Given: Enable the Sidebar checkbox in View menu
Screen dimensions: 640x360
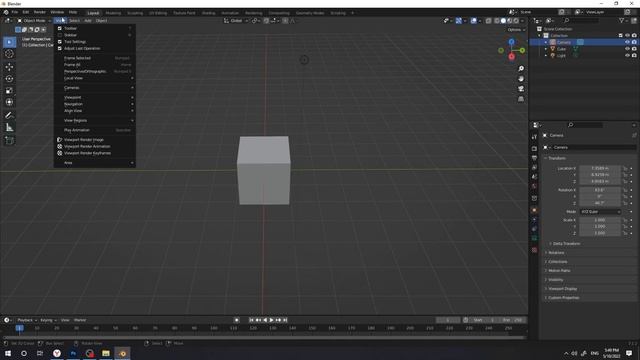Looking at the screenshot, I should click(x=60, y=35).
